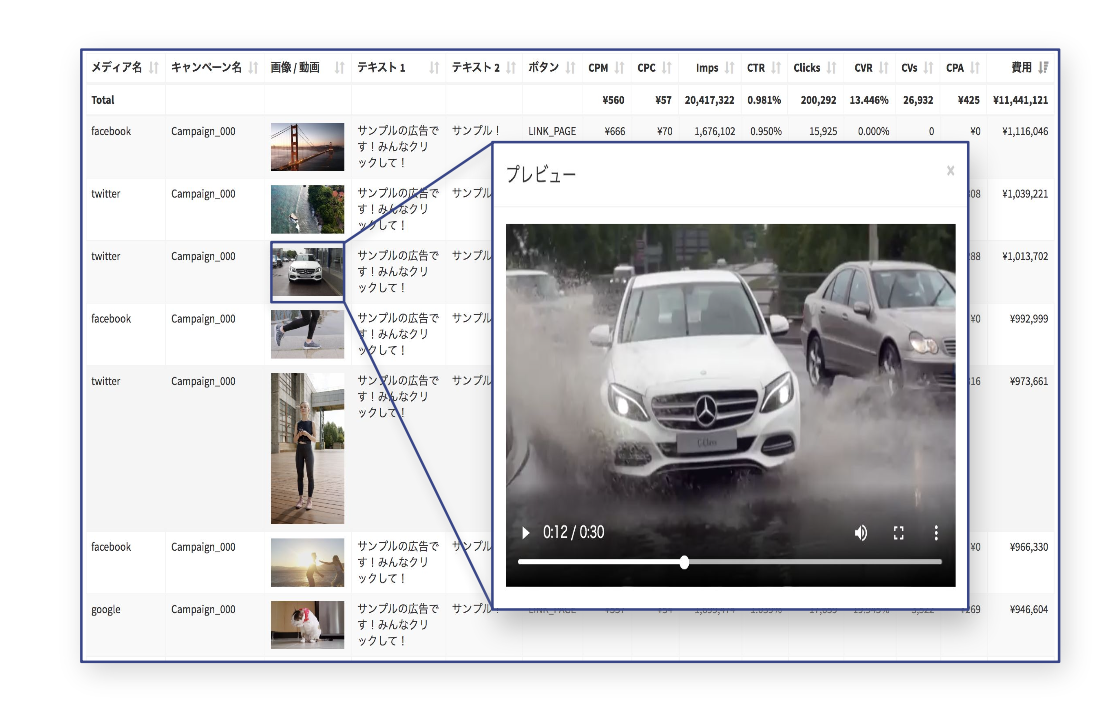
Task: Open the Golden Gate bridge thumbnail
Action: (308, 147)
